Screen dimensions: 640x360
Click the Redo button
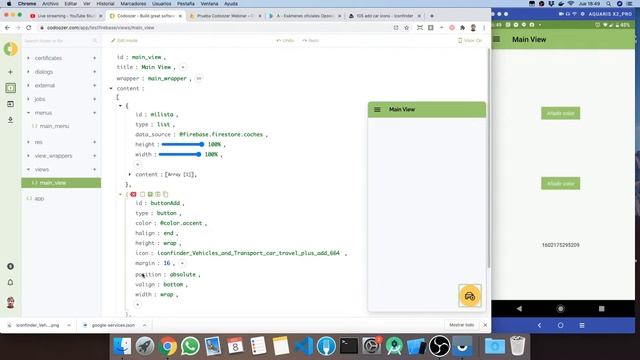pyautogui.click(x=311, y=40)
